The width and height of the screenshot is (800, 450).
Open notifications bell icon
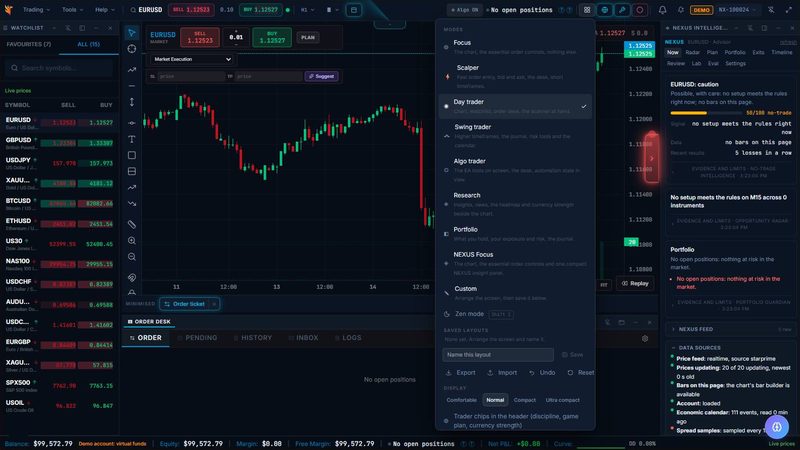coord(662,10)
